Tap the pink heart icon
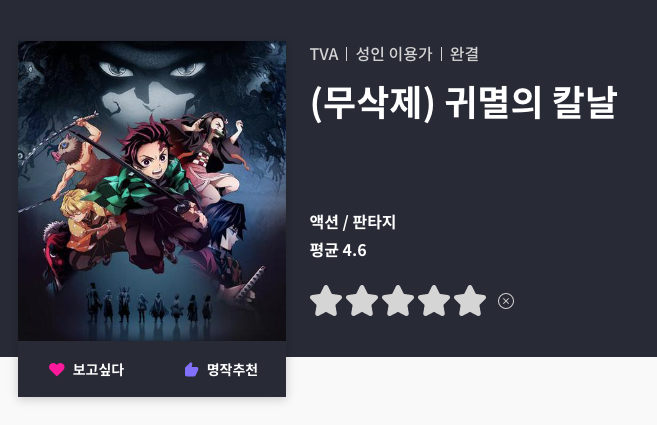657x425 pixels. [x=57, y=369]
